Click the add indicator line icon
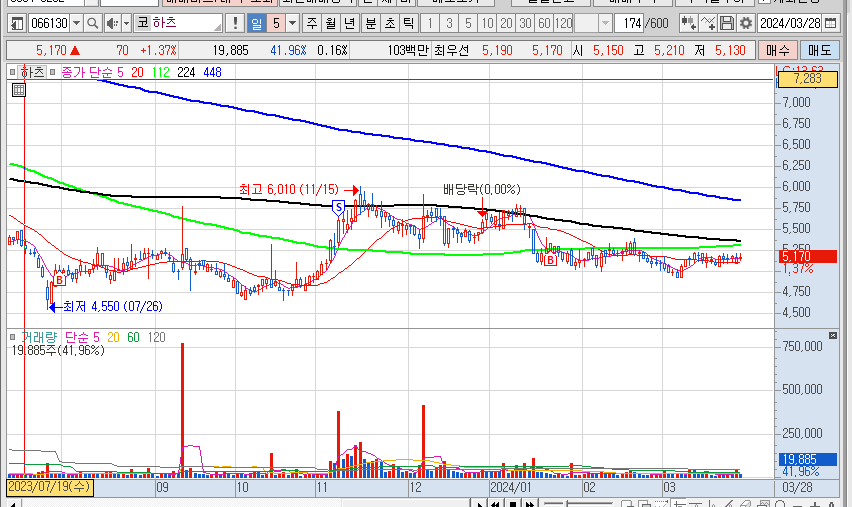Screen dimensions: 852x507 coord(708,23)
